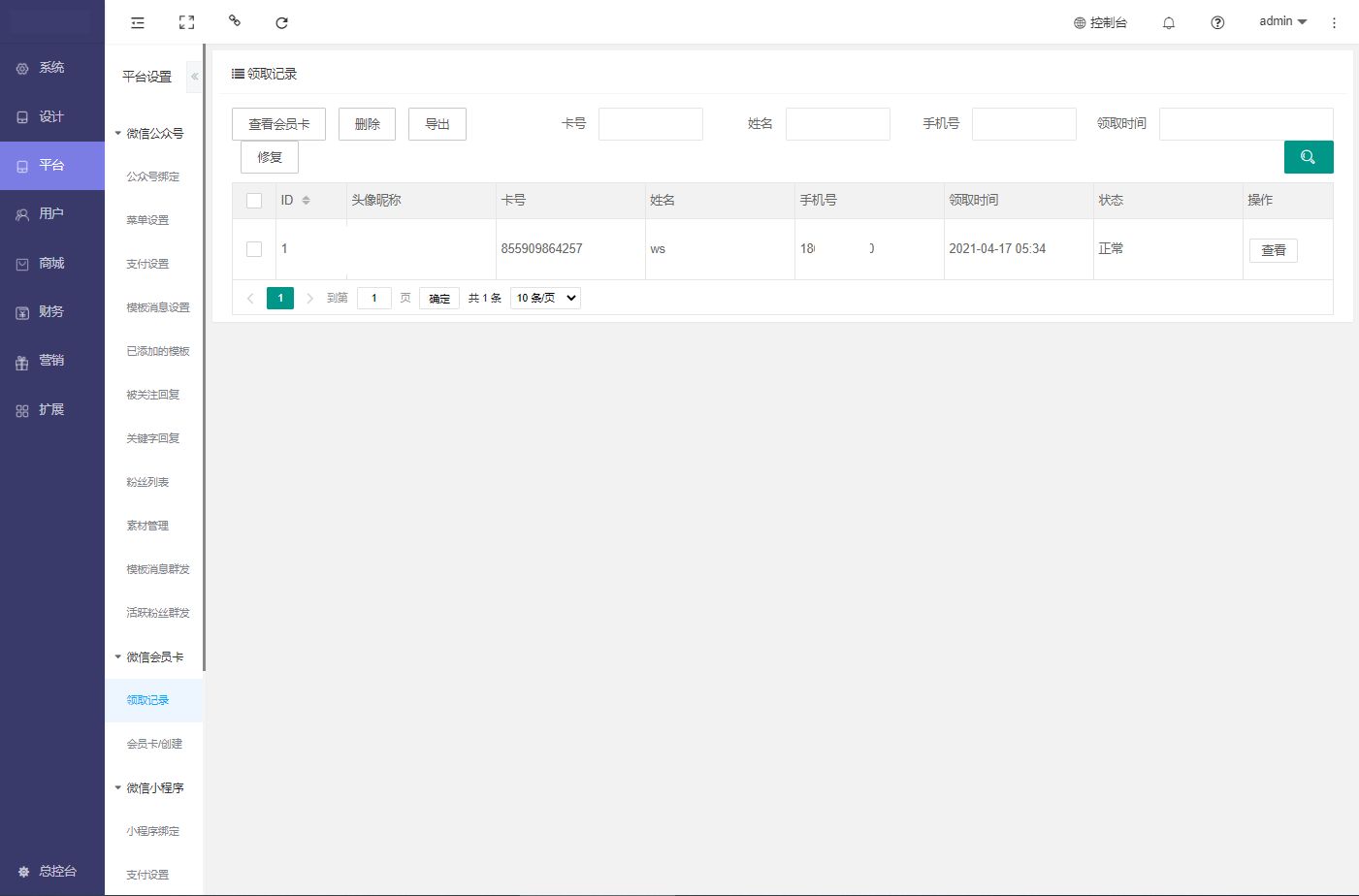Viewport: 1359px width, 896px height.
Task: Select all rows with header checkbox
Action: pos(254,201)
